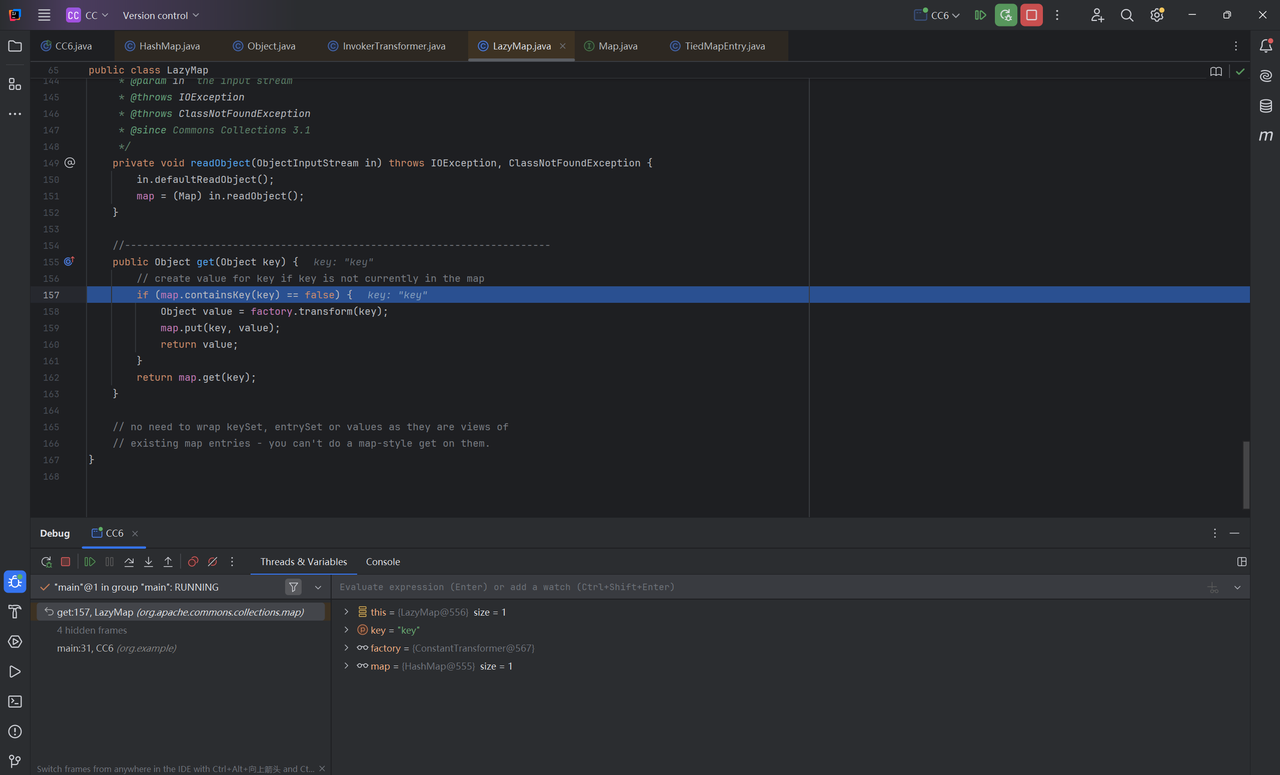Click Step Out in debug toolbar
This screenshot has height=775, width=1280.
(168, 562)
